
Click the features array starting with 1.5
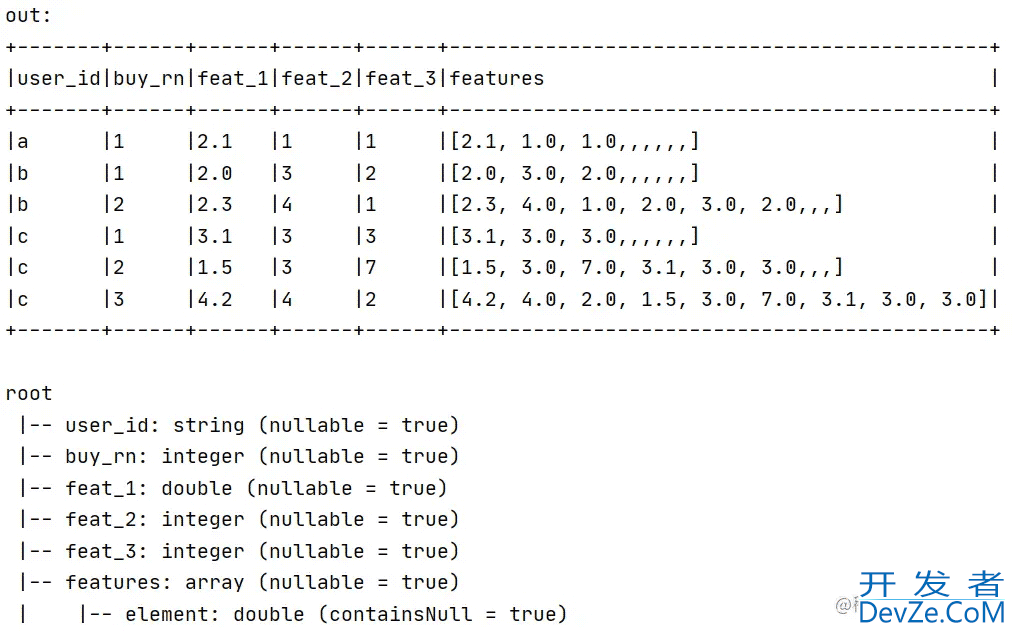647,267
